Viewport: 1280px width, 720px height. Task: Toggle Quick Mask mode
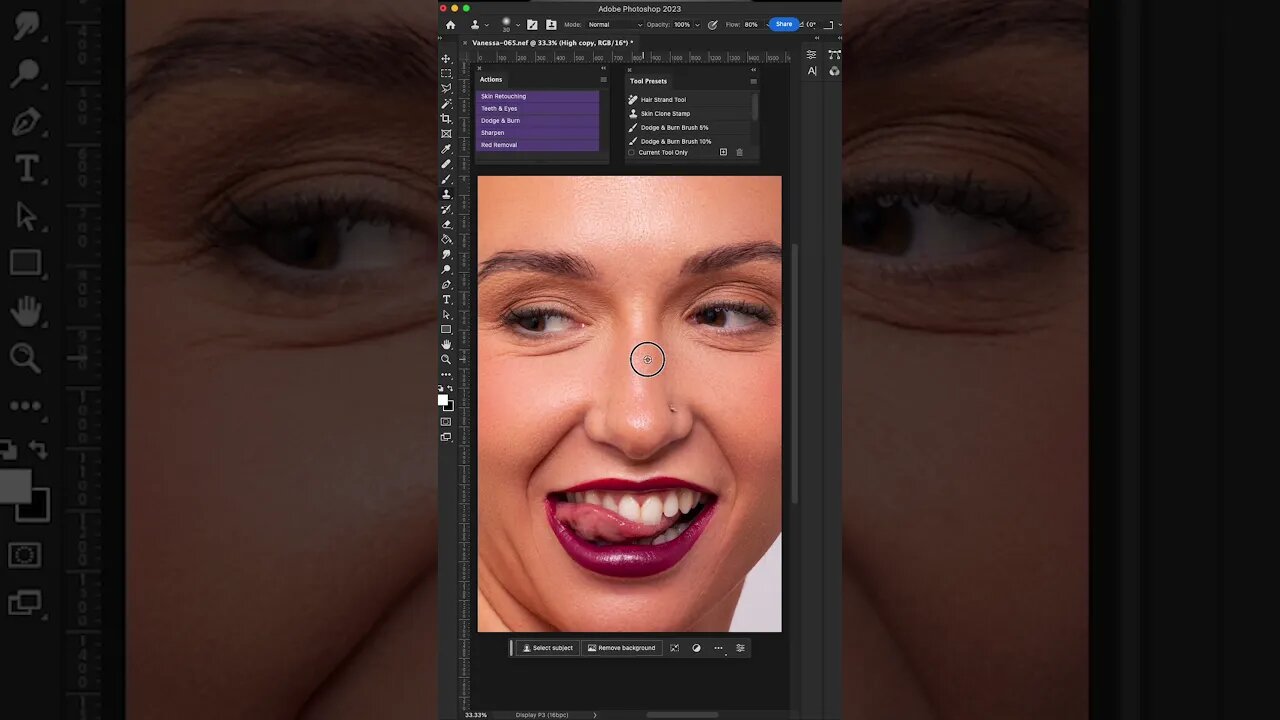(x=446, y=422)
